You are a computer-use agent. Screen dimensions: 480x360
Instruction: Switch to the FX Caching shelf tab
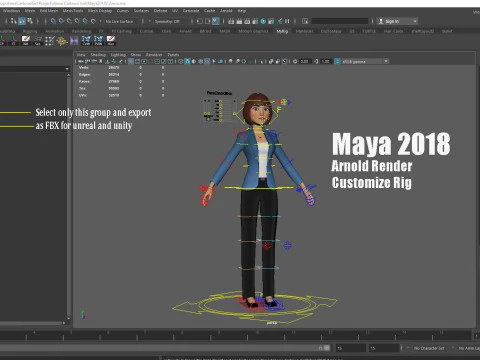point(122,31)
